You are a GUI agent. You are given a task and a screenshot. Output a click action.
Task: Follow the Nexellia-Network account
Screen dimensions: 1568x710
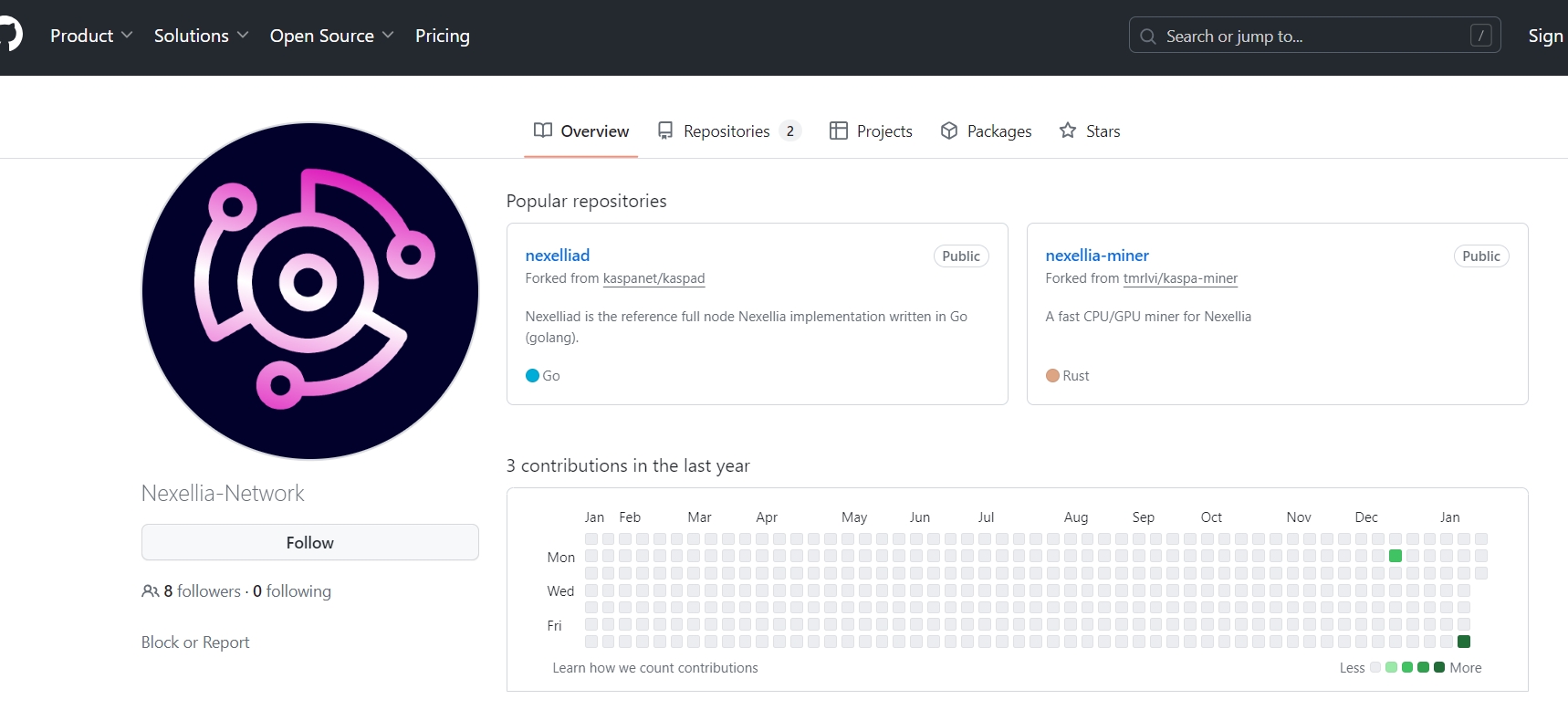310,542
